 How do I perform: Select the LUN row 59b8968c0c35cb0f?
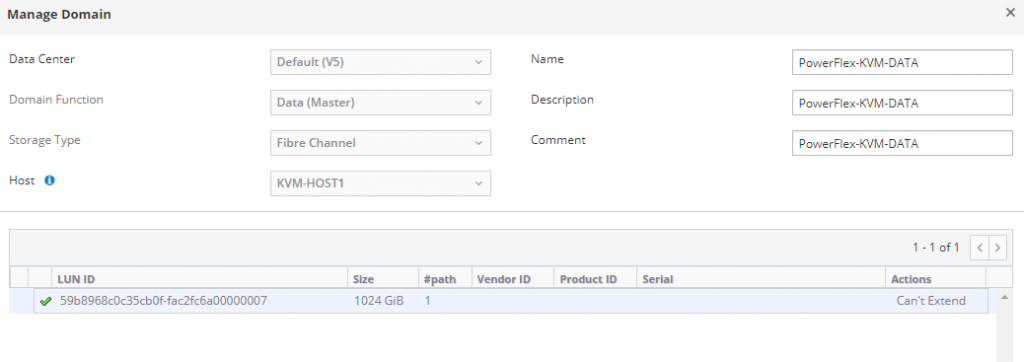pyautogui.click(x=511, y=301)
